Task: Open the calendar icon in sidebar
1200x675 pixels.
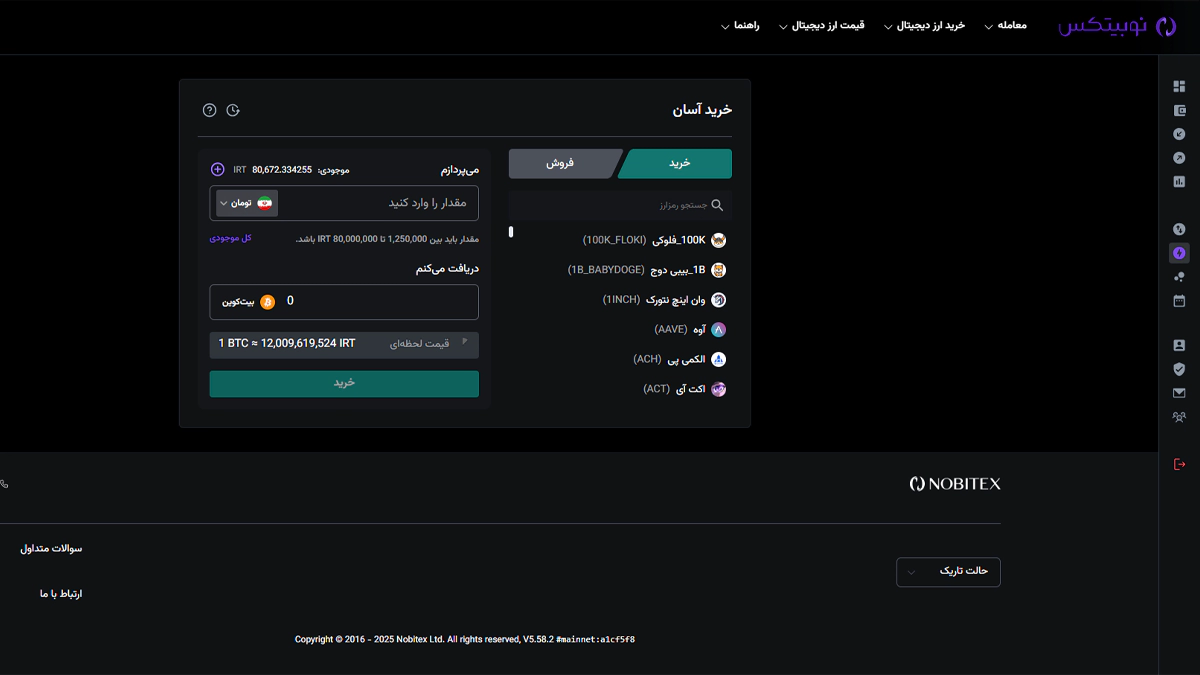Action: pos(1179,301)
